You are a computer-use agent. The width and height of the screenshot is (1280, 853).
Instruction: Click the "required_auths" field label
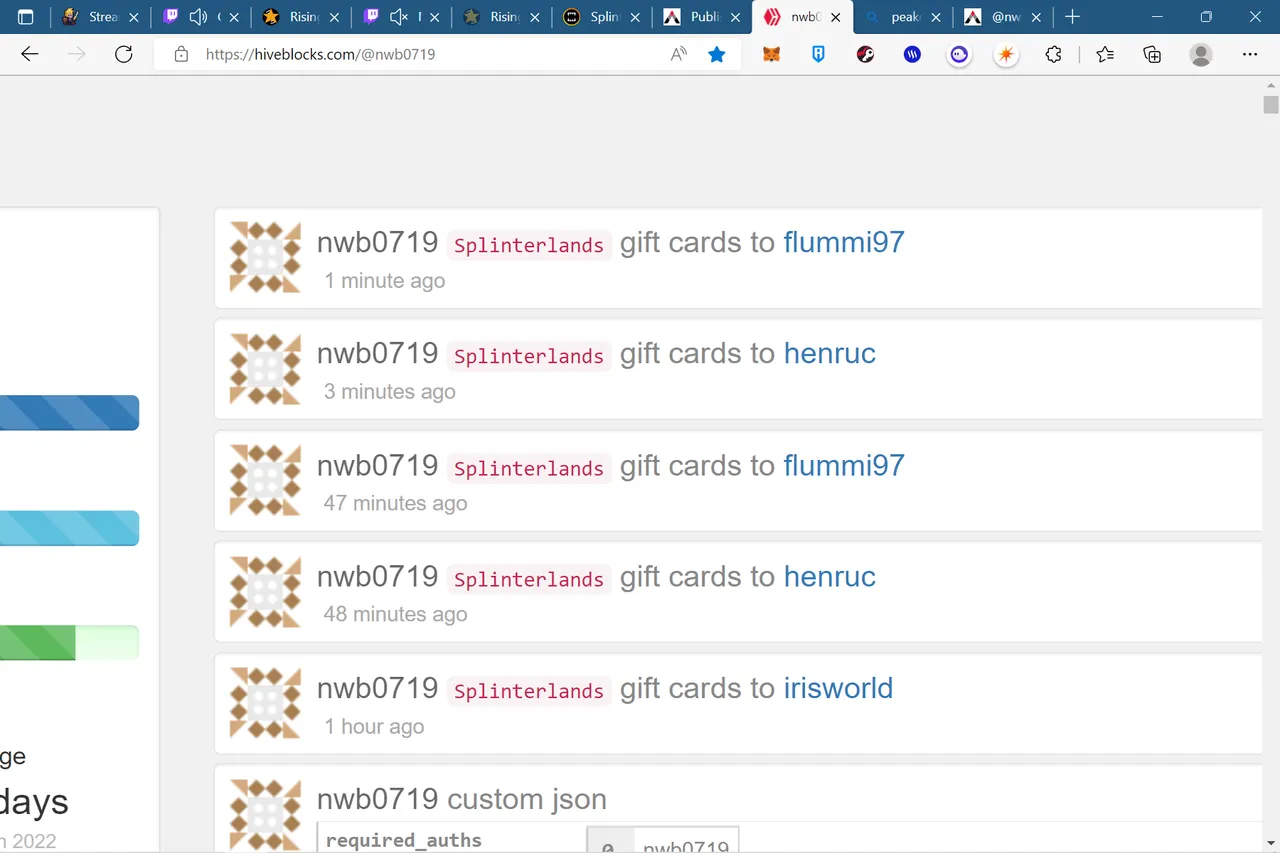[404, 840]
